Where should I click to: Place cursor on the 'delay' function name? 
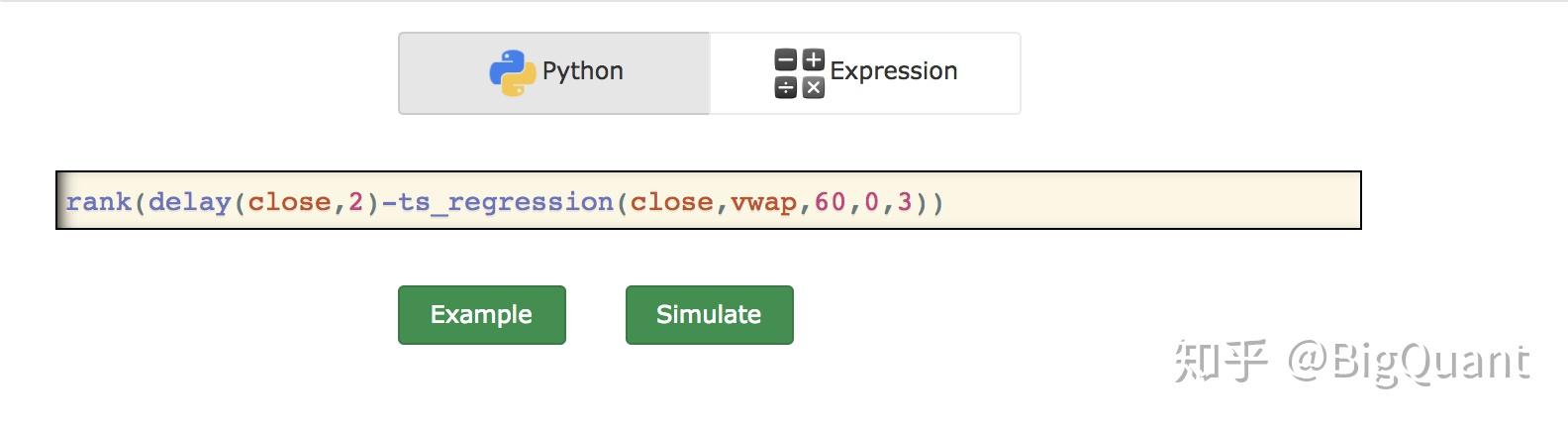point(189,202)
